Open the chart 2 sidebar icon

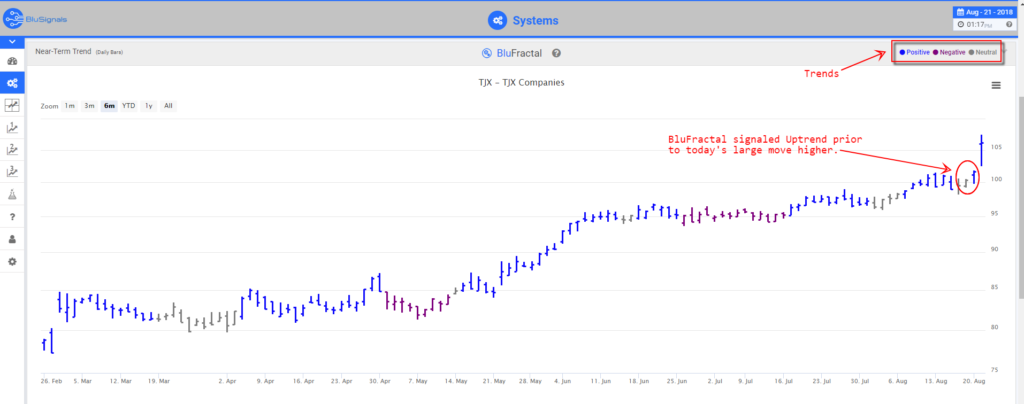click(12, 149)
